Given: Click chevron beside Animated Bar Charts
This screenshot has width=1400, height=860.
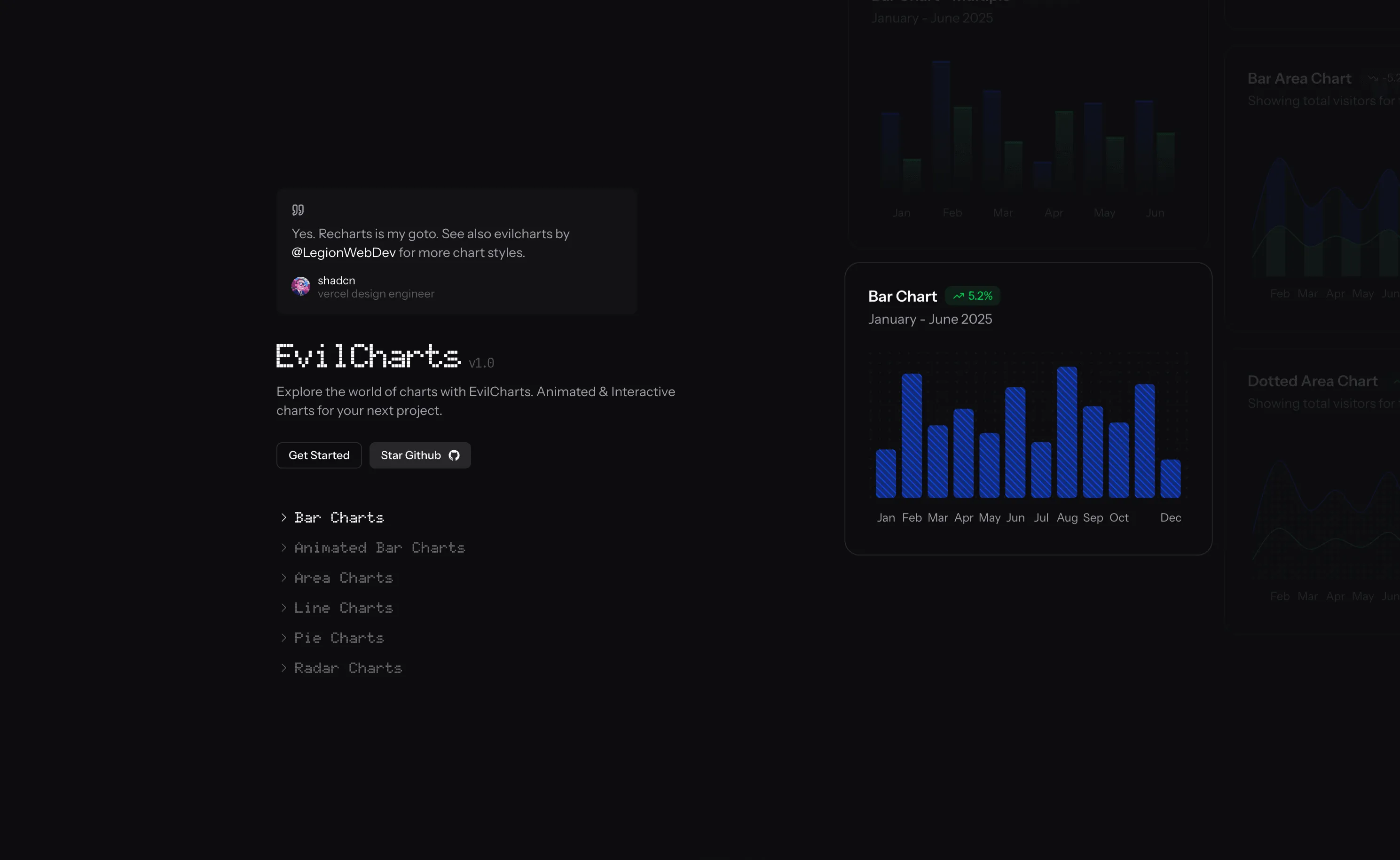Looking at the screenshot, I should tap(283, 548).
